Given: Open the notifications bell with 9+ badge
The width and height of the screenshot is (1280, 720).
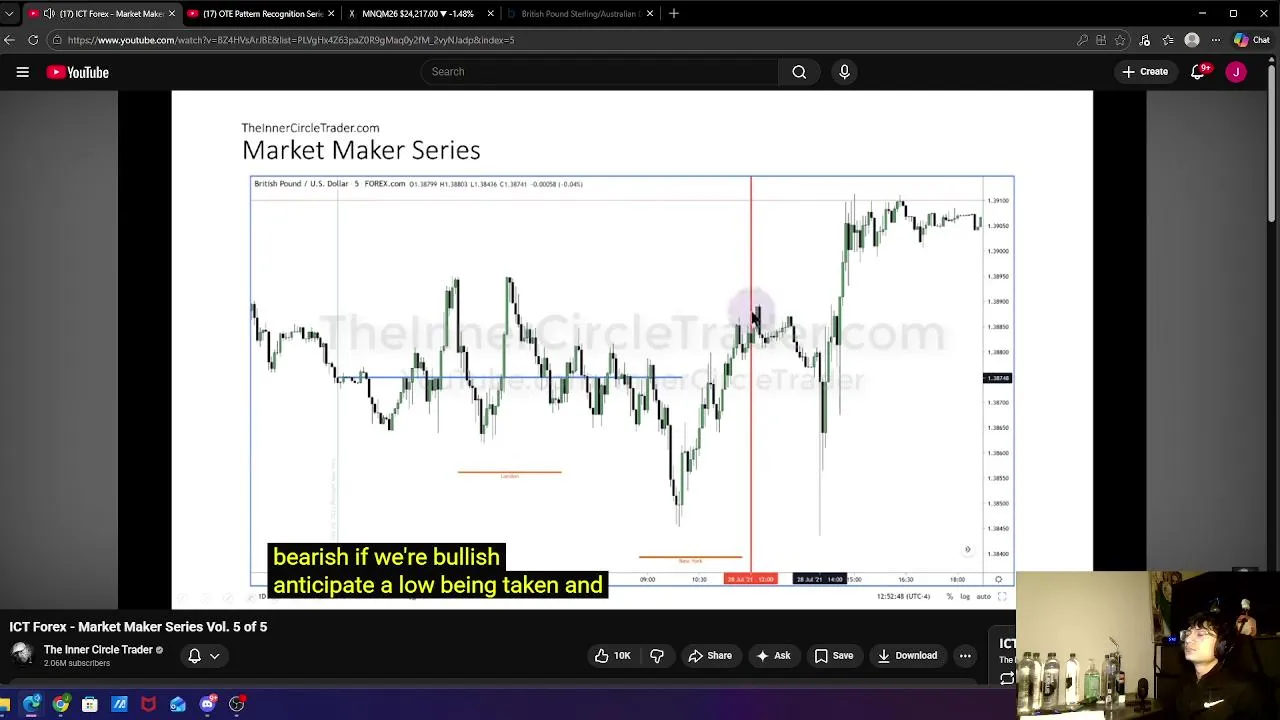Looking at the screenshot, I should [x=1198, y=72].
